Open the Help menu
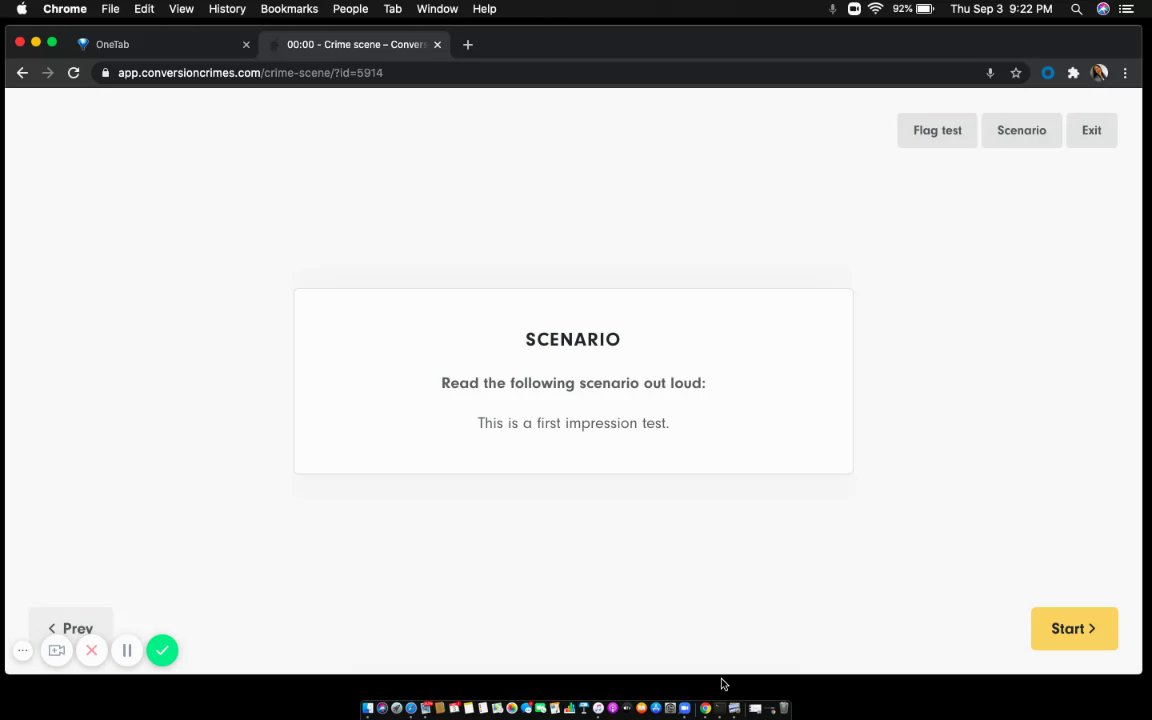Screen dimensions: 1152x720 484,9
